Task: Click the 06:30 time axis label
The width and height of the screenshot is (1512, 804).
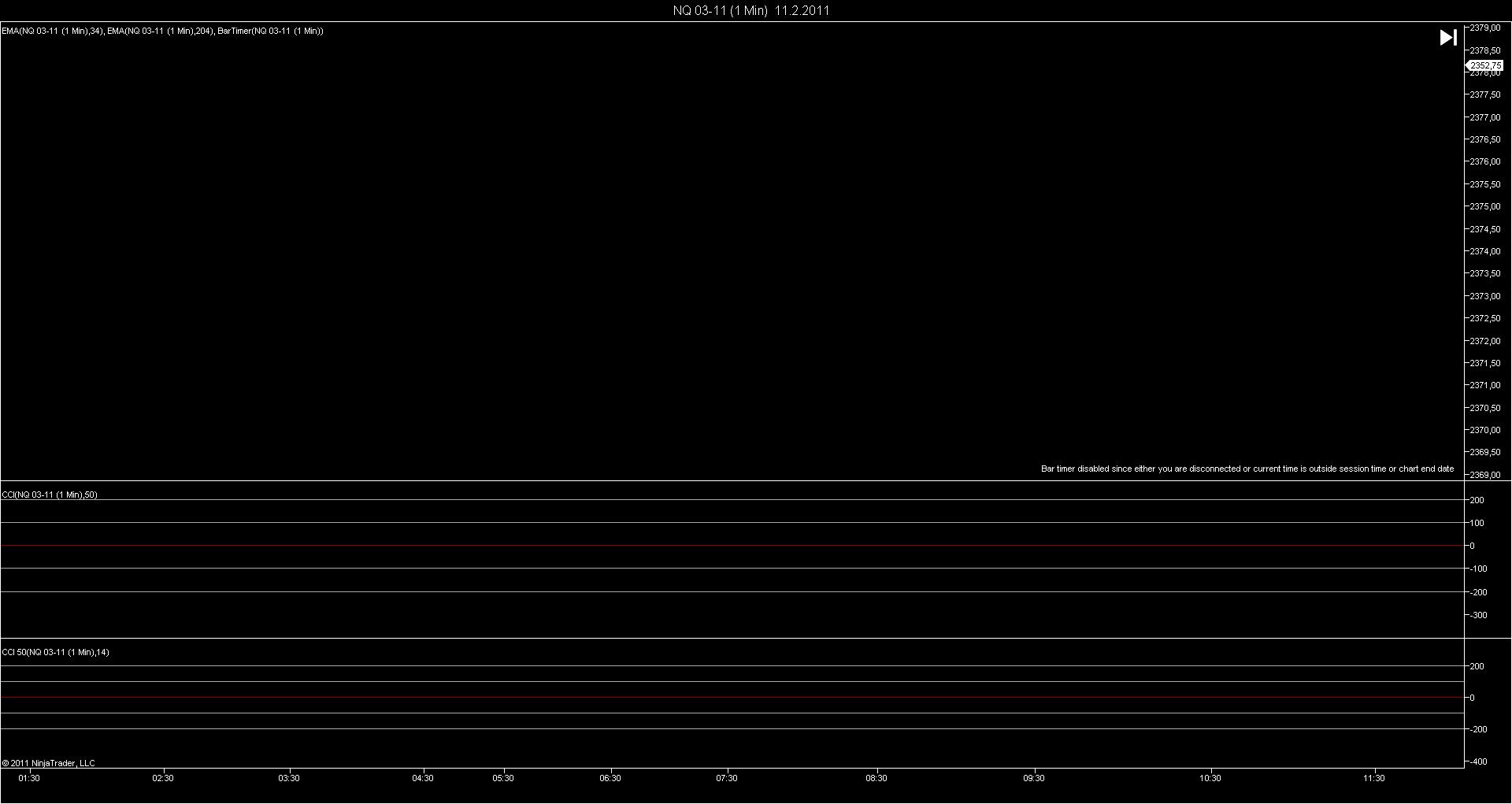Action: [610, 778]
